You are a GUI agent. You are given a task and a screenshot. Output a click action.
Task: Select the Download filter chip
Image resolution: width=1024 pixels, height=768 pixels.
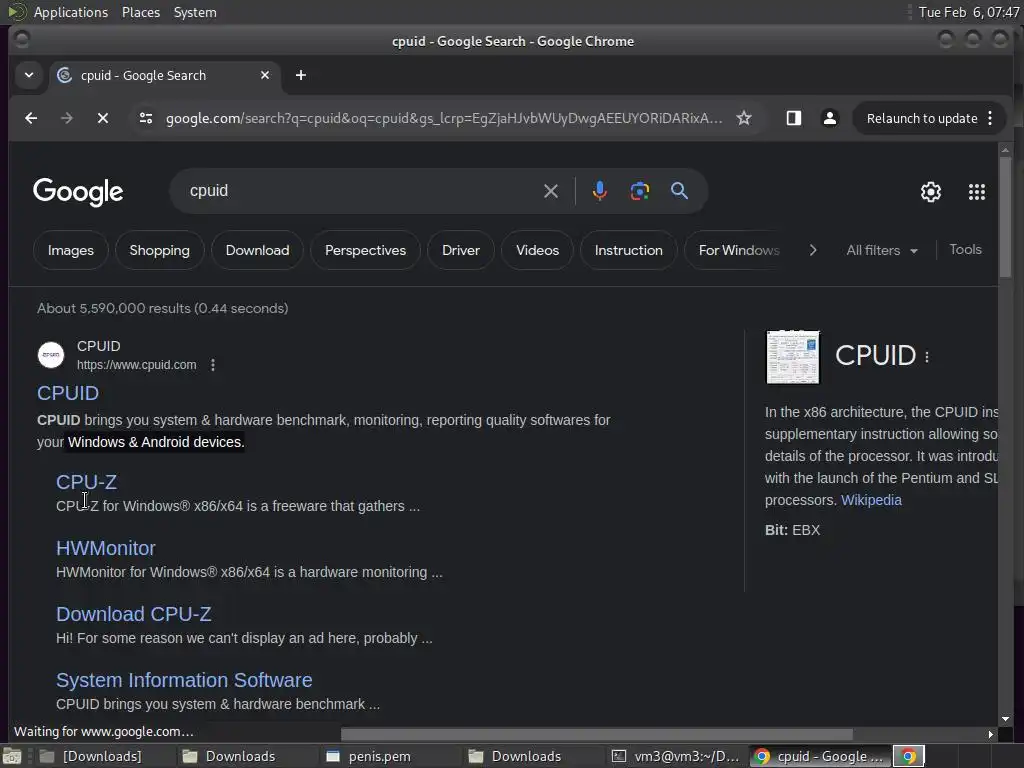257,250
